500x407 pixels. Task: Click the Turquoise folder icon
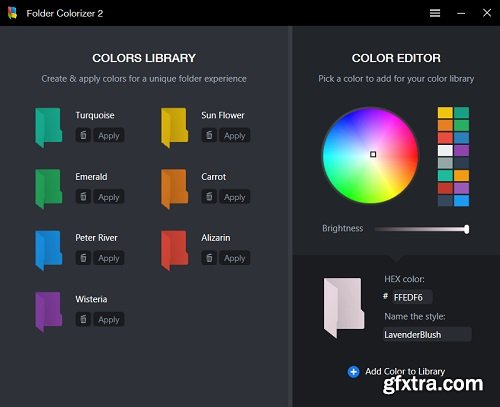point(49,127)
